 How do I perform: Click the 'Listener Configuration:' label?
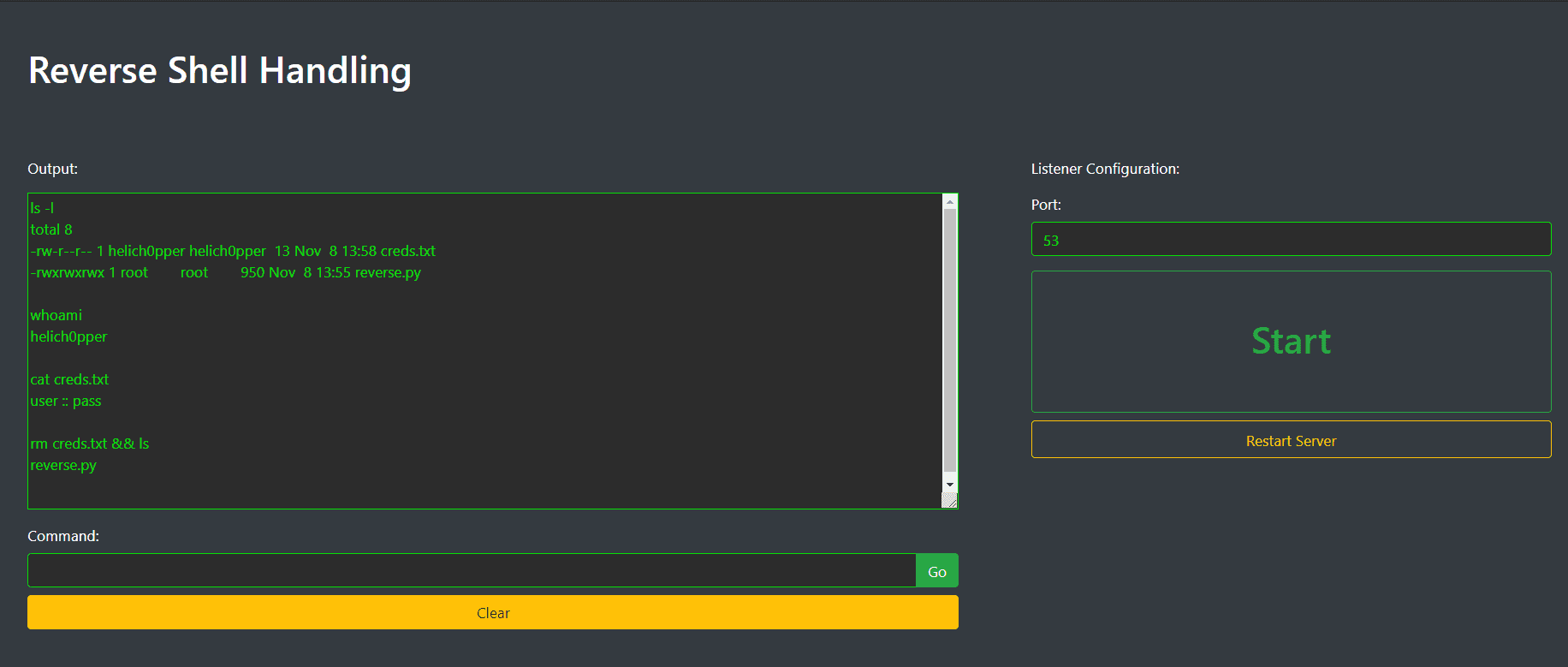tap(1105, 169)
